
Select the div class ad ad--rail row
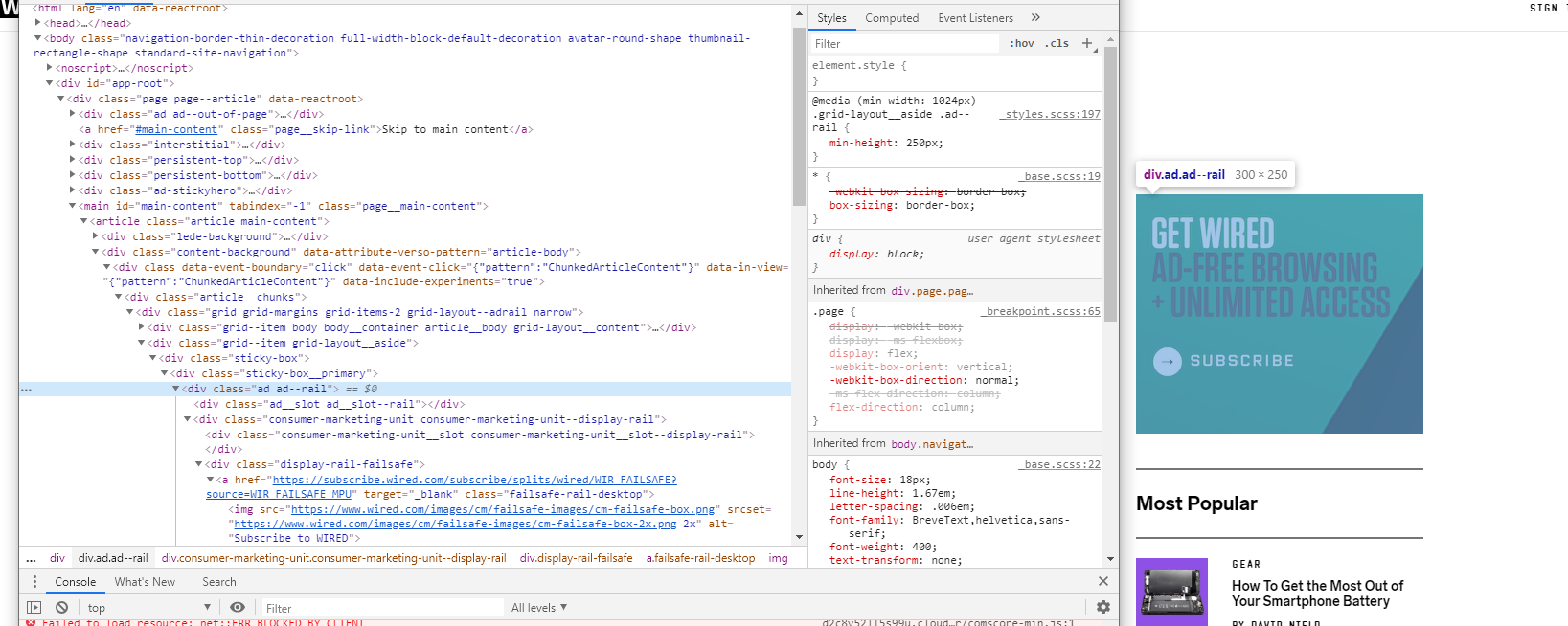405,389
